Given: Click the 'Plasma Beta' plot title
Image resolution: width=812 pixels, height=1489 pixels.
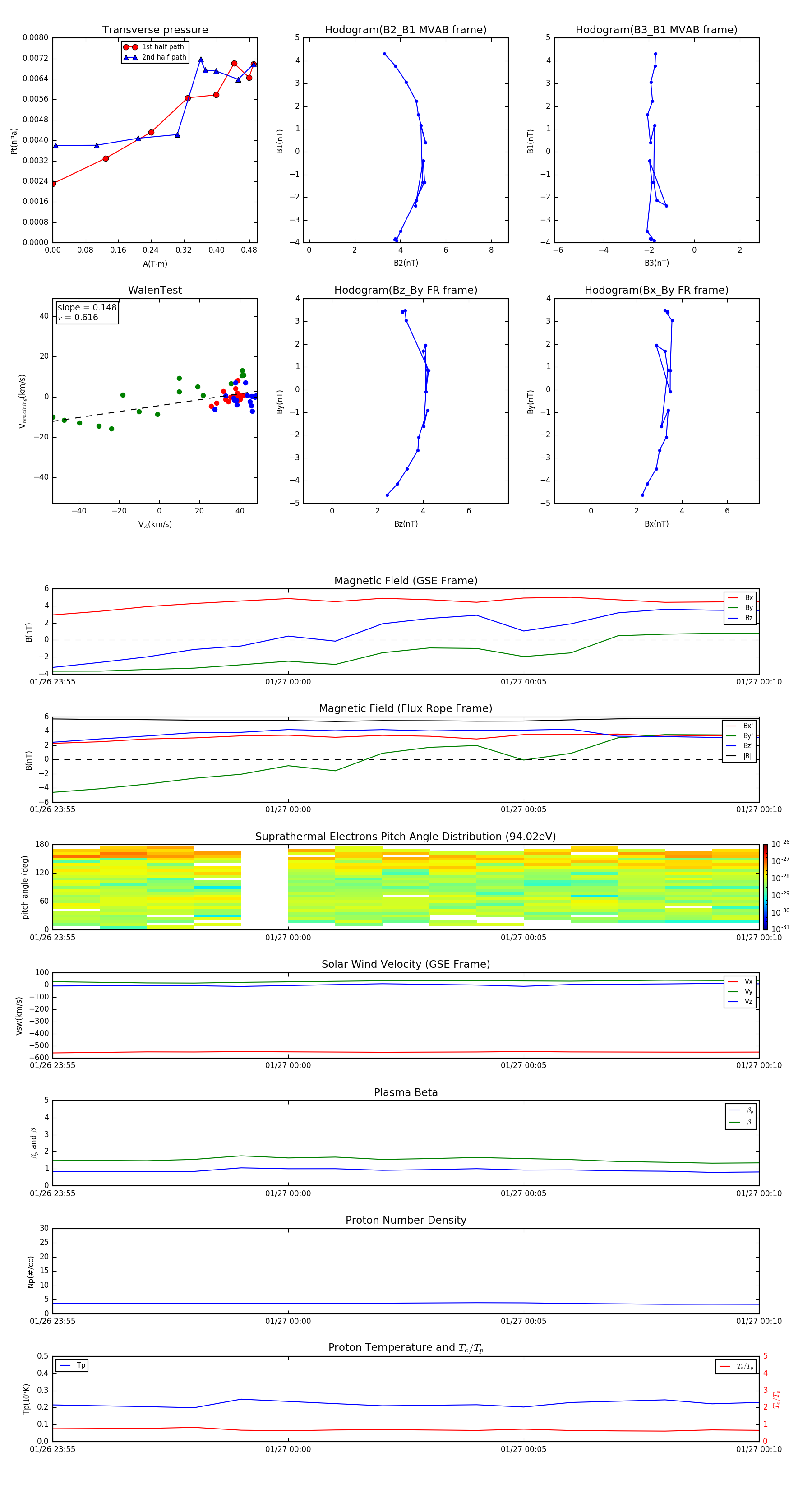Looking at the screenshot, I should (406, 1092).
